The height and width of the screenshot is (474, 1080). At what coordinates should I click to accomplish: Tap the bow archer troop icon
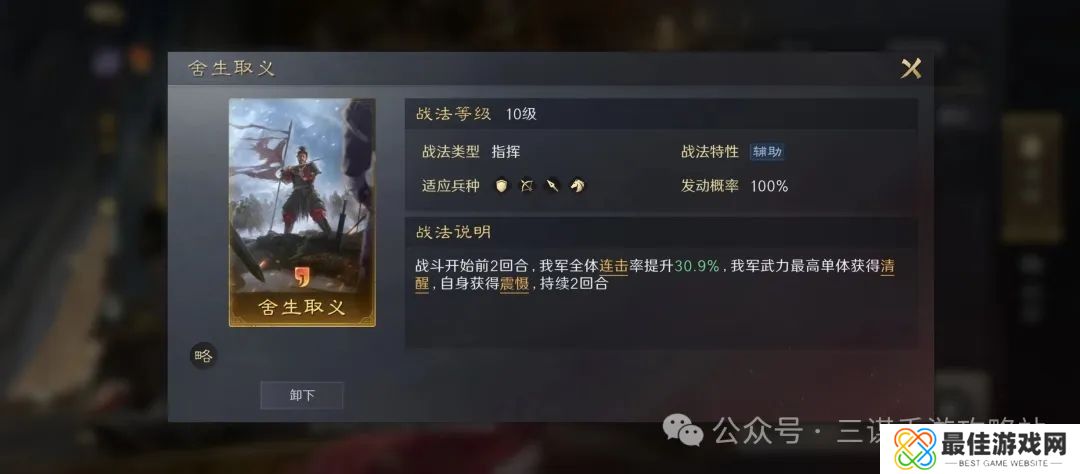[x=527, y=185]
